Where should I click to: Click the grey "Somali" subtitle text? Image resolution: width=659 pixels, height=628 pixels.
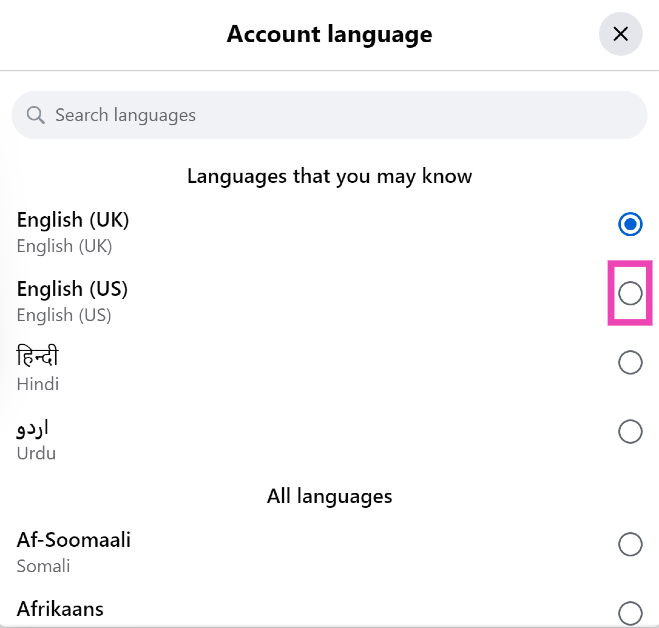(x=44, y=566)
